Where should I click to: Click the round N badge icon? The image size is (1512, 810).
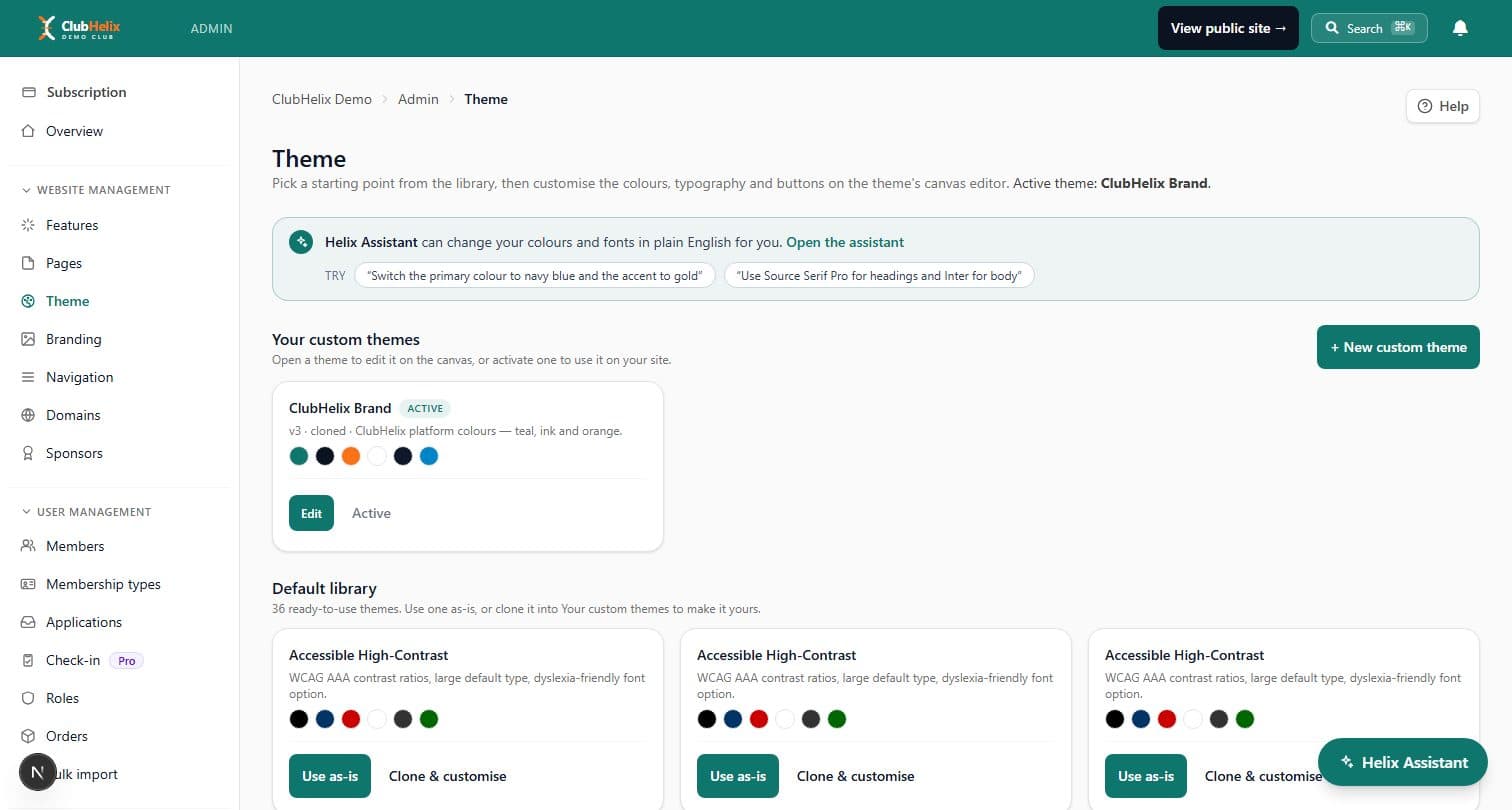[x=38, y=772]
